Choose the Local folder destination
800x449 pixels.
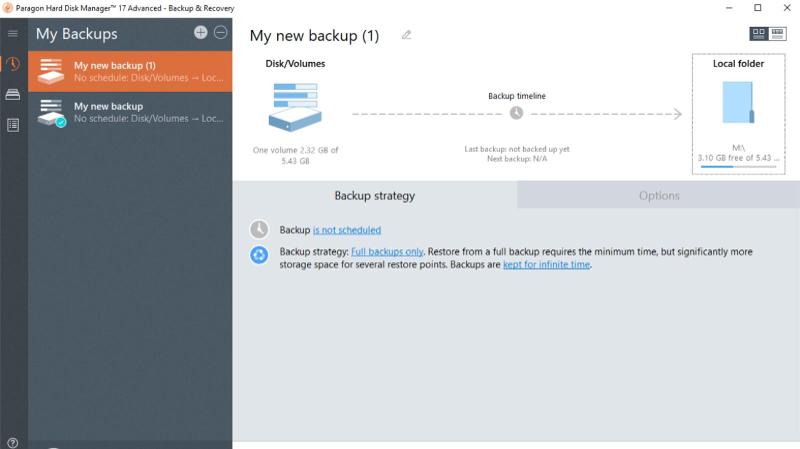tap(738, 114)
